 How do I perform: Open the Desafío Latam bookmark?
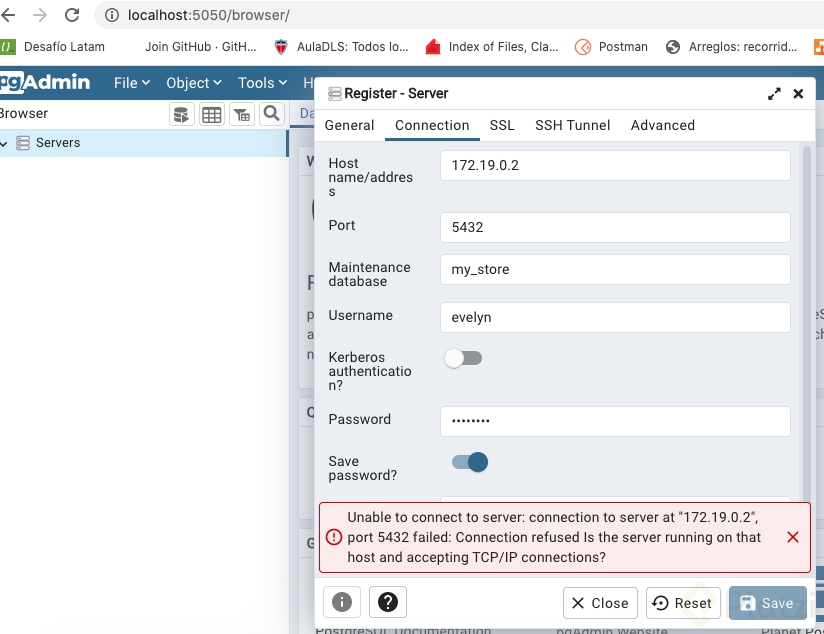[x=53, y=47]
